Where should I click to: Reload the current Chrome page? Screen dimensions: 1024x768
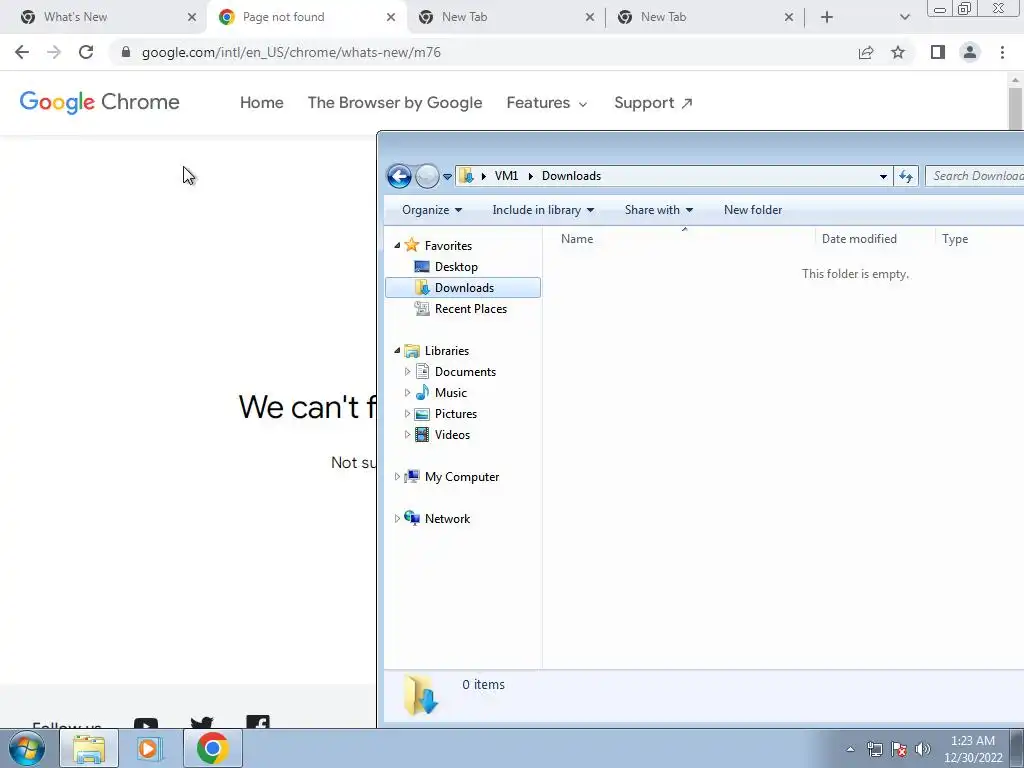pos(86,52)
